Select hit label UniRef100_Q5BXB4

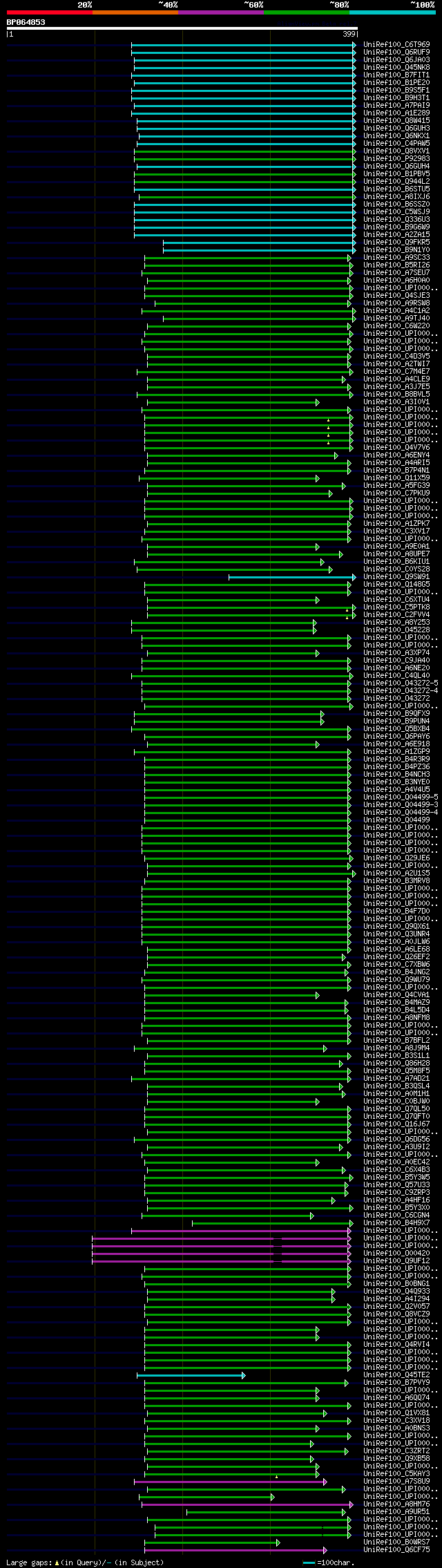point(396,729)
